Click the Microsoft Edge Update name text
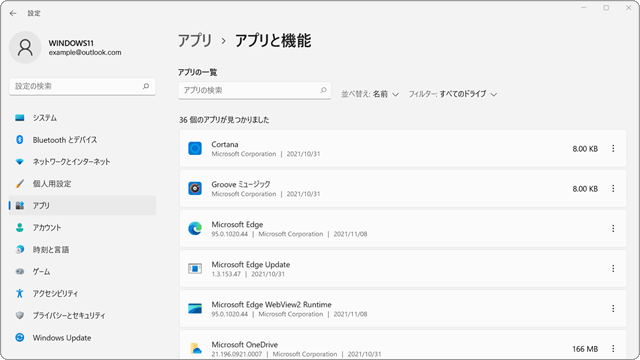 (251, 264)
